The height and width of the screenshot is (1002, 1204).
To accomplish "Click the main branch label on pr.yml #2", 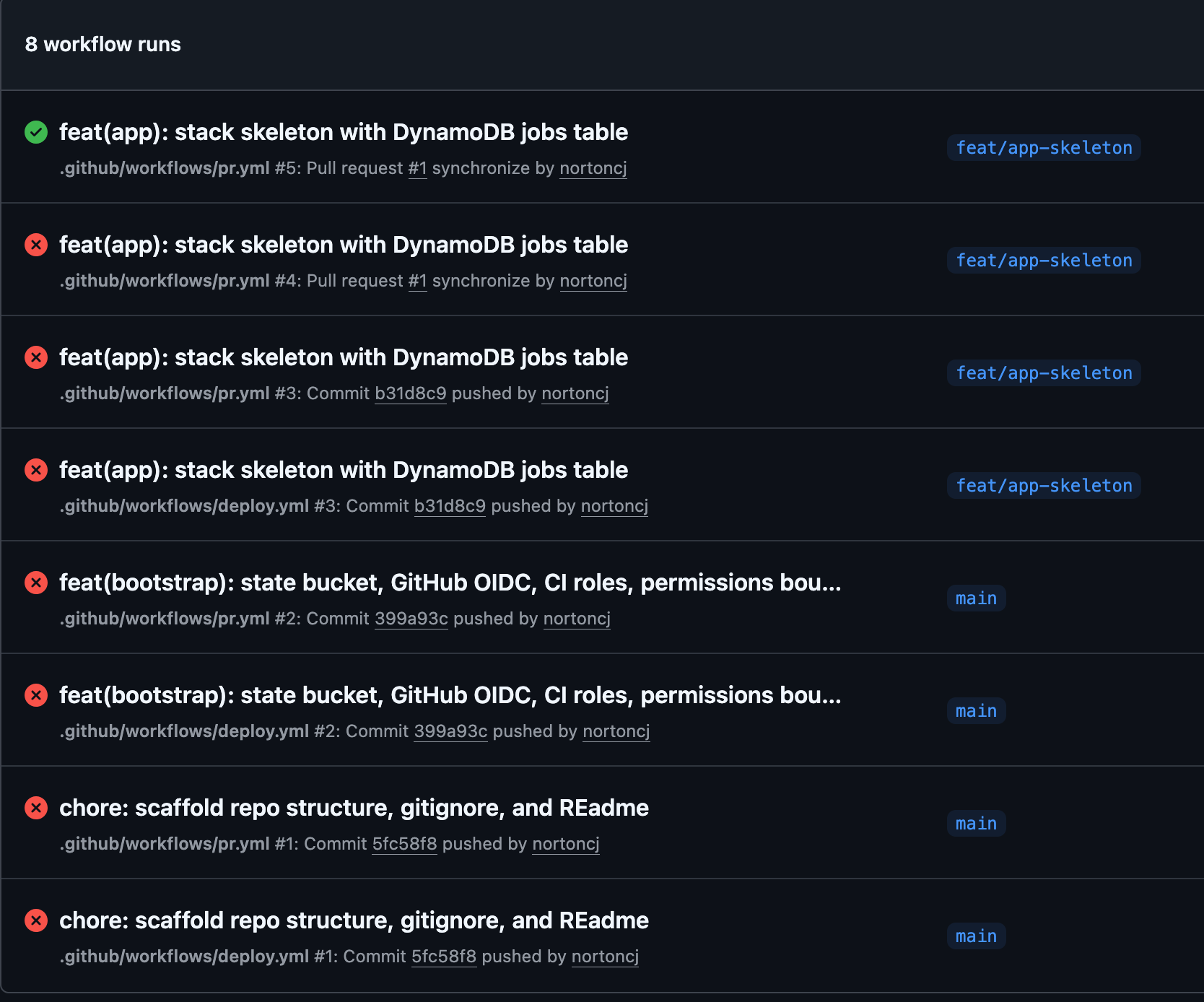I will tap(976, 598).
